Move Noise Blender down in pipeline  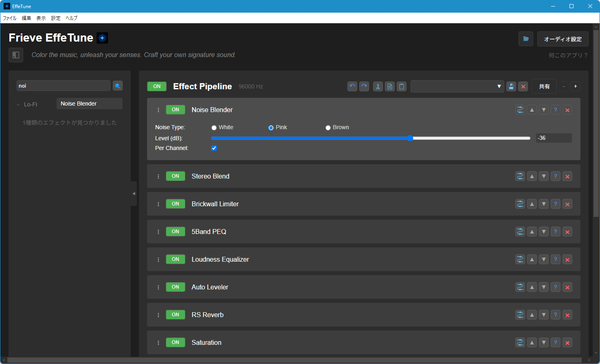tap(544, 110)
